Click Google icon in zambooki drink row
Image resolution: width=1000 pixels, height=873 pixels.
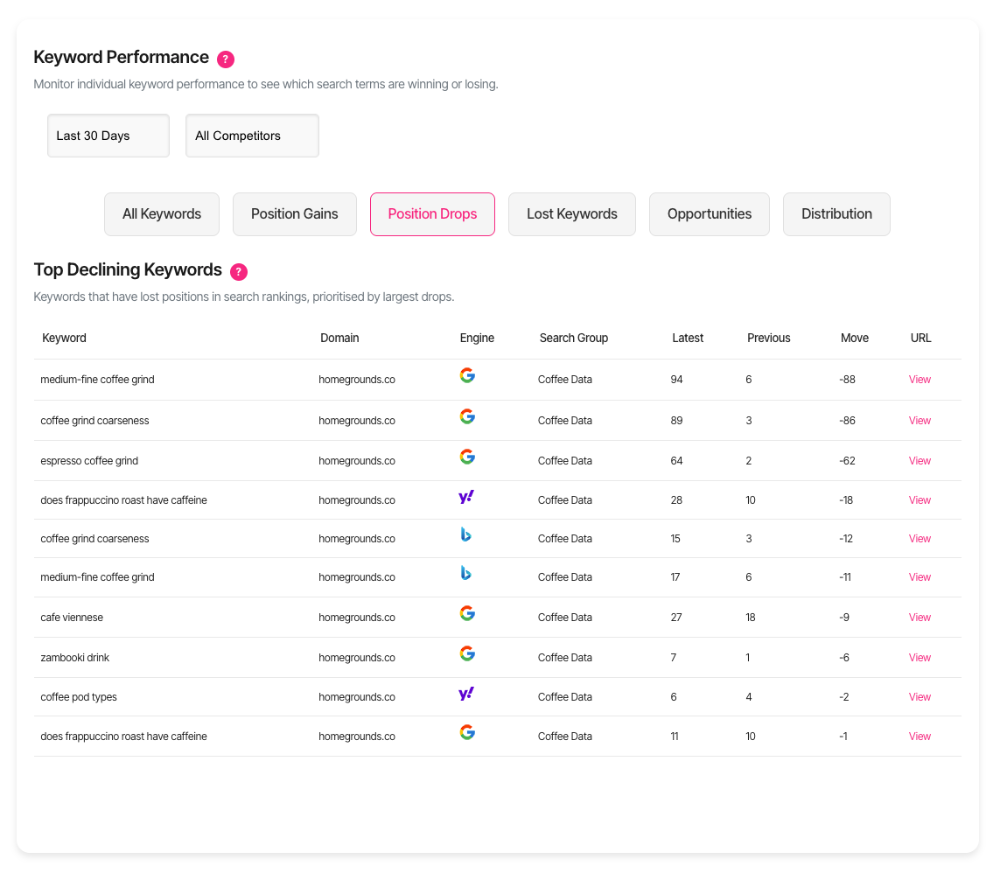click(467, 654)
